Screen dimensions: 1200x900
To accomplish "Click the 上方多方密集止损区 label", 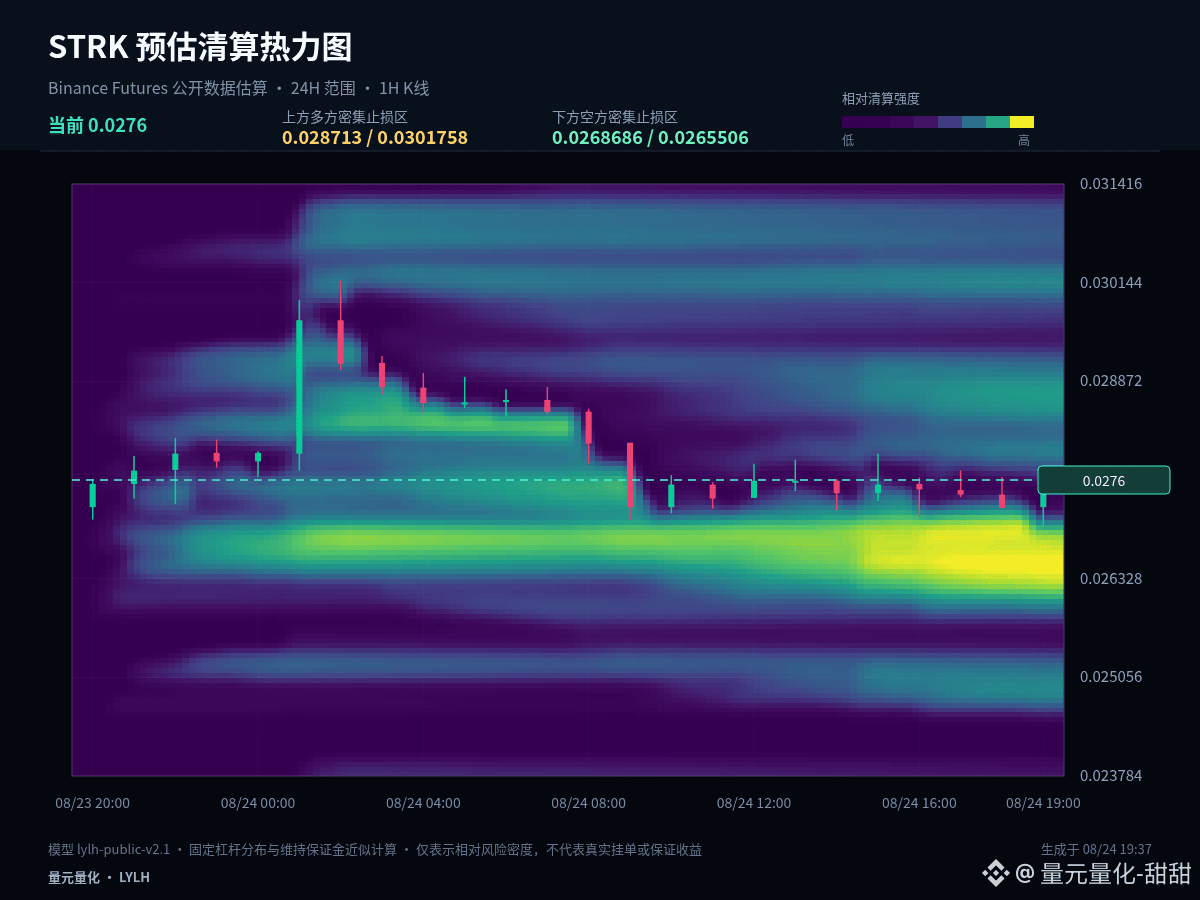I will click(345, 117).
